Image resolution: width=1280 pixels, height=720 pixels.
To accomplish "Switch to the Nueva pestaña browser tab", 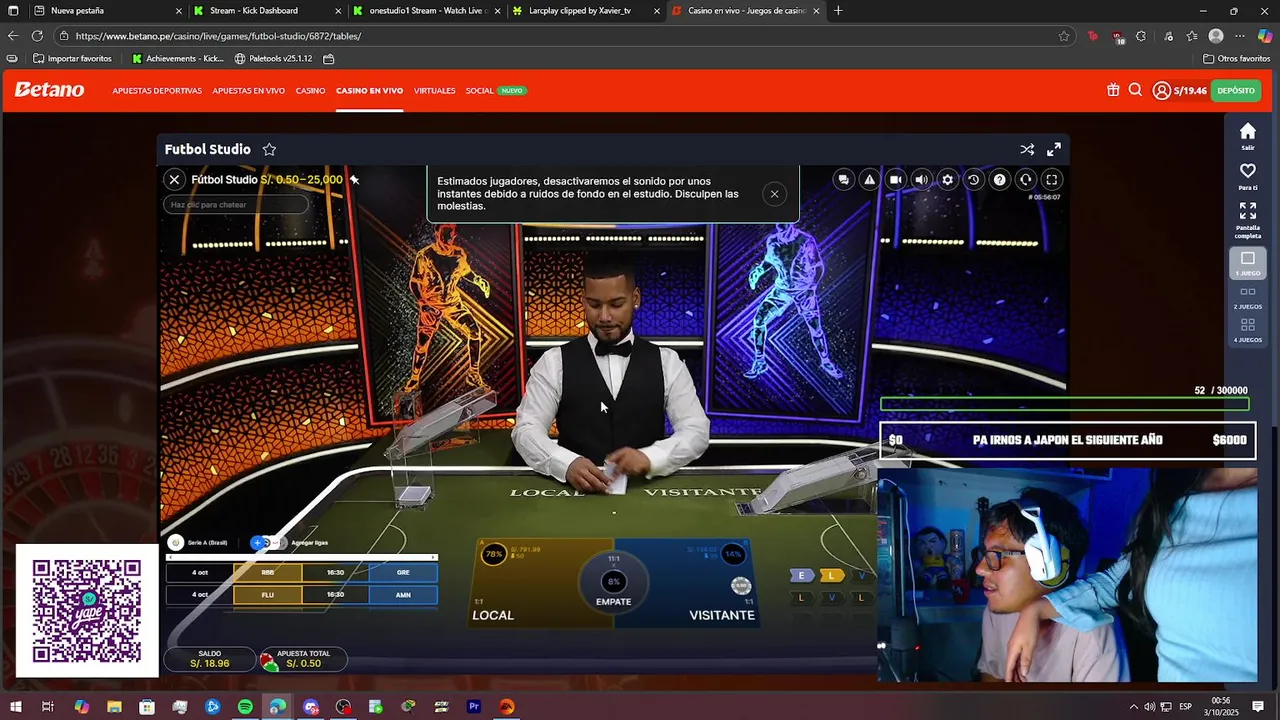I will (x=105, y=11).
